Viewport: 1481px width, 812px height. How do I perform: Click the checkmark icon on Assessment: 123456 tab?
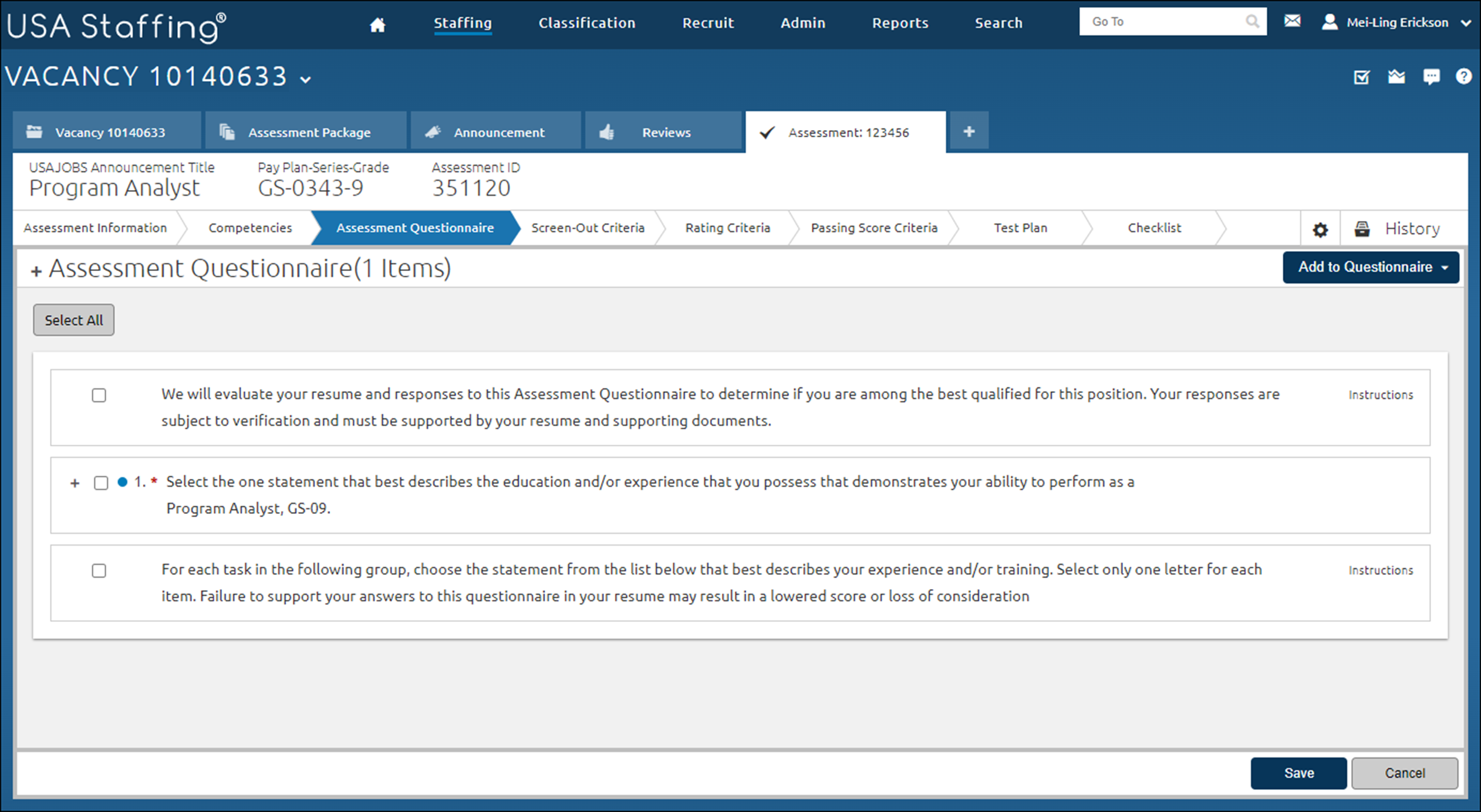[x=767, y=133]
